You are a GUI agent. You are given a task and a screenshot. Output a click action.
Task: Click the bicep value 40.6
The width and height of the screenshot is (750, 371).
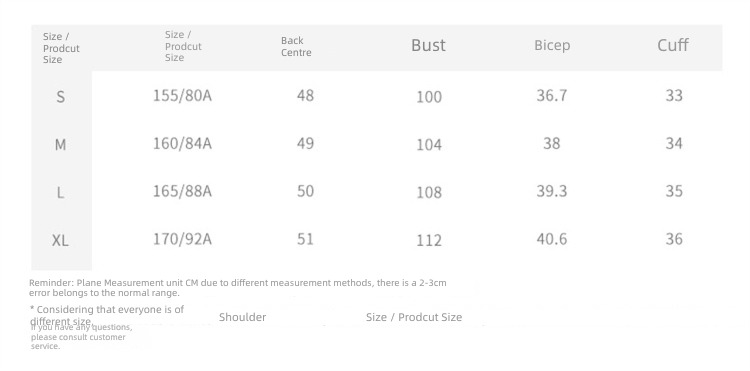[x=551, y=239]
